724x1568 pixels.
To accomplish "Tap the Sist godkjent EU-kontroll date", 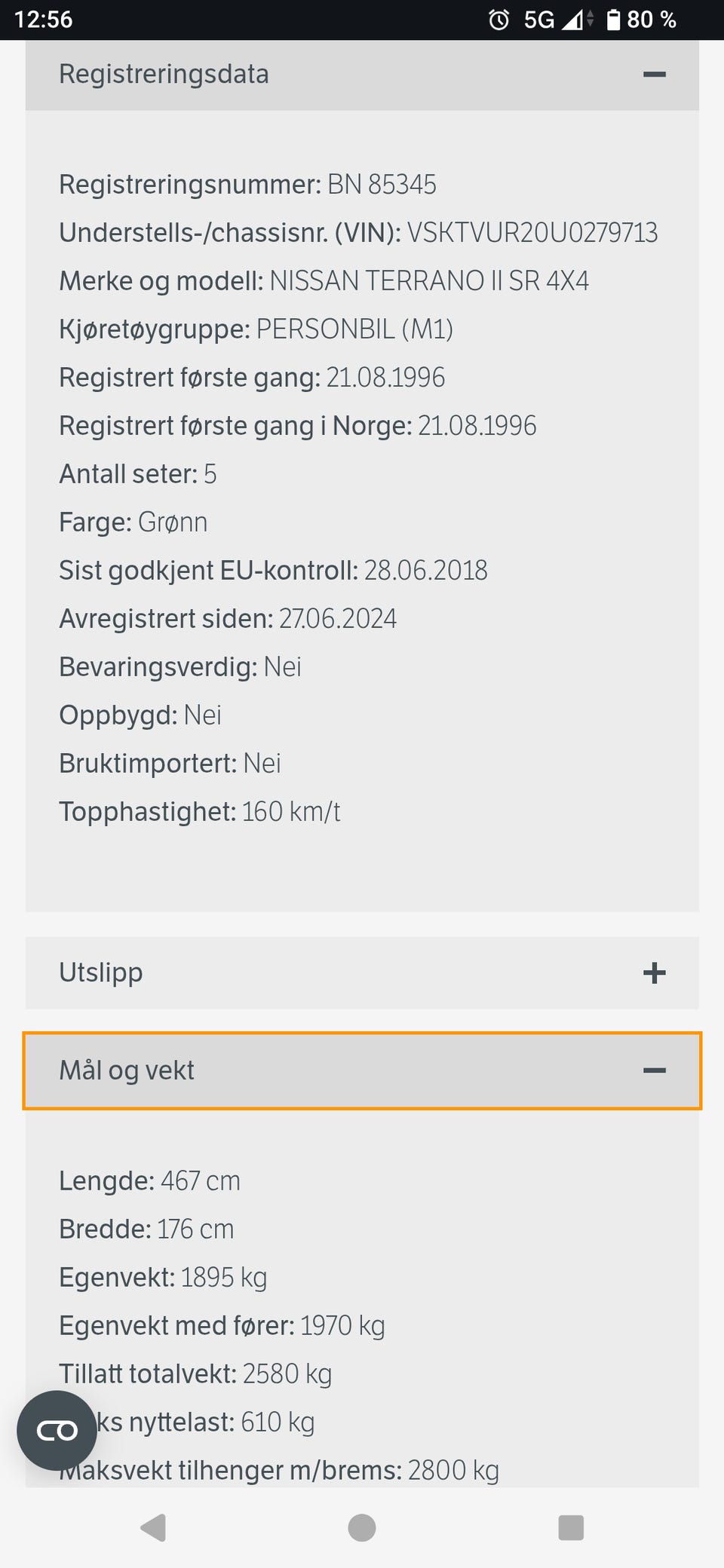I will 426,571.
